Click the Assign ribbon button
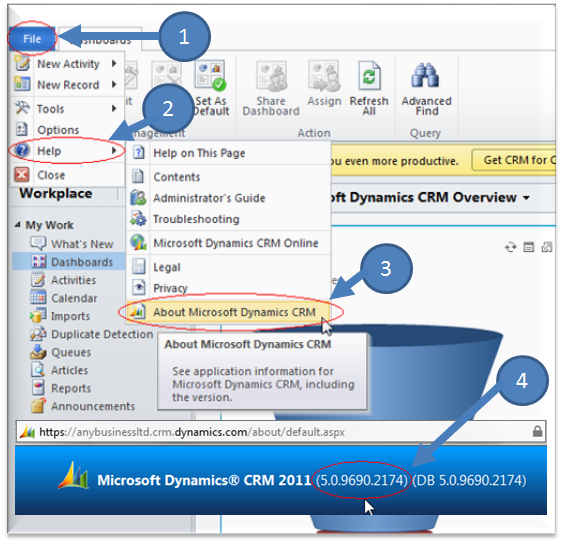Image resolution: width=562 pixels, height=543 pixels. coord(324,84)
